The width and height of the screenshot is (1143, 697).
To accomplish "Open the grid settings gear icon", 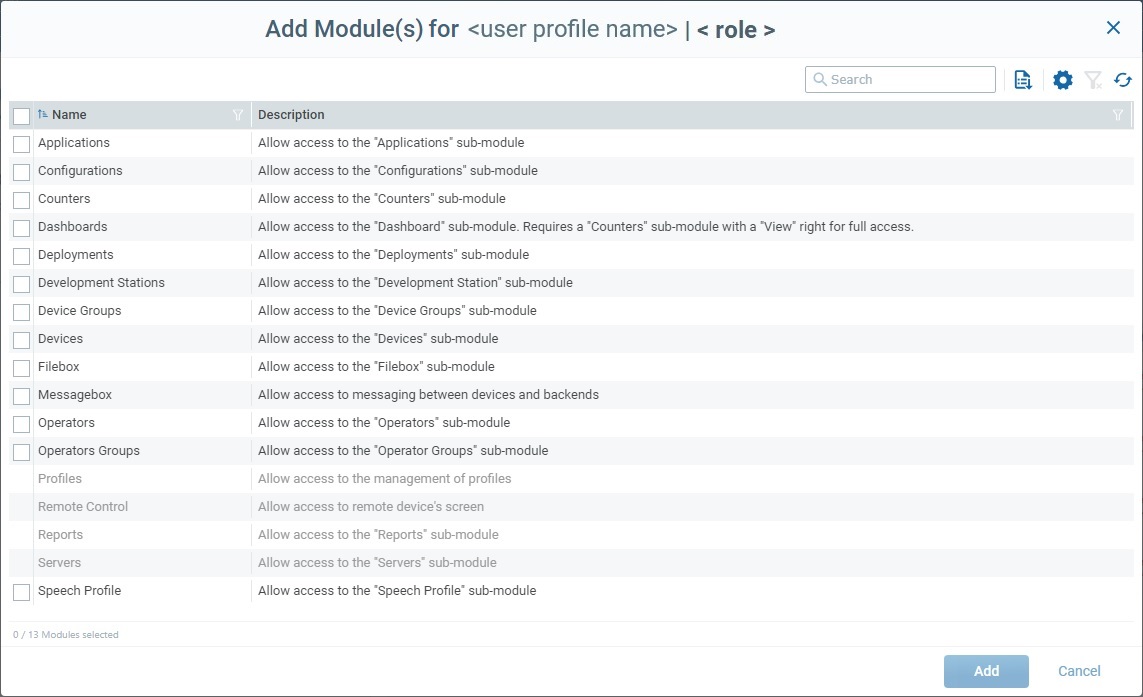I will click(x=1061, y=79).
